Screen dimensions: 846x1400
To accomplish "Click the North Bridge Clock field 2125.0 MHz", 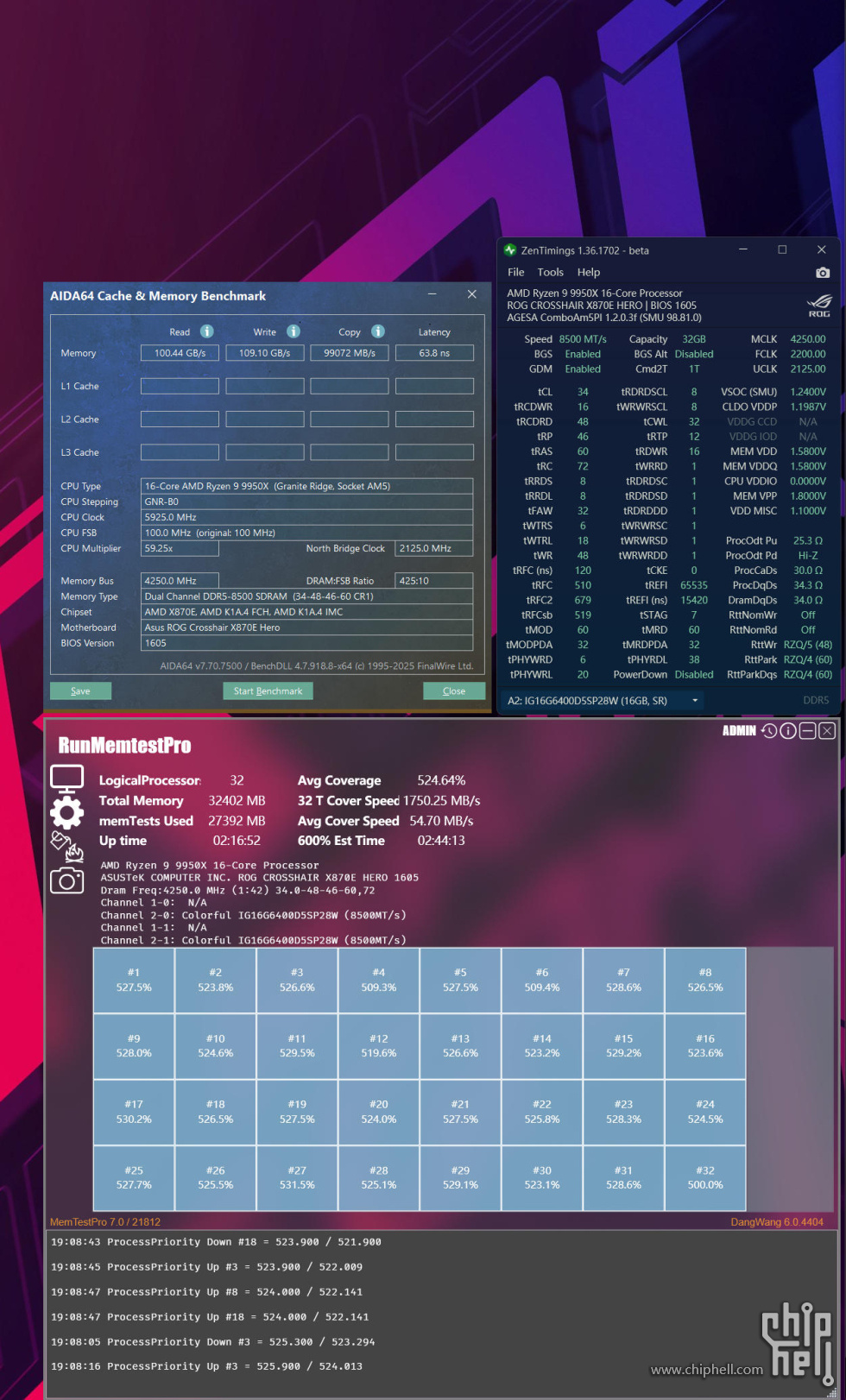I will tap(434, 548).
